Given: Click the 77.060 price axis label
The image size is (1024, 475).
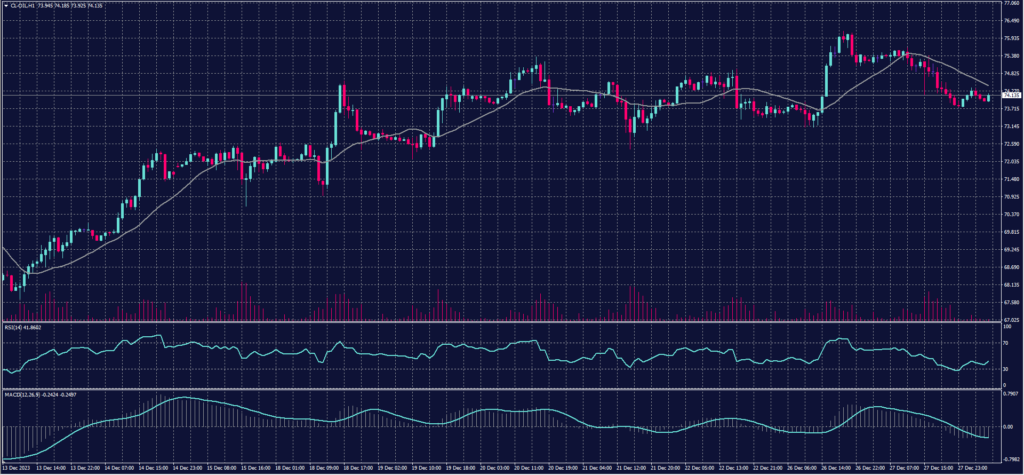Looking at the screenshot, I should 1010,4.
